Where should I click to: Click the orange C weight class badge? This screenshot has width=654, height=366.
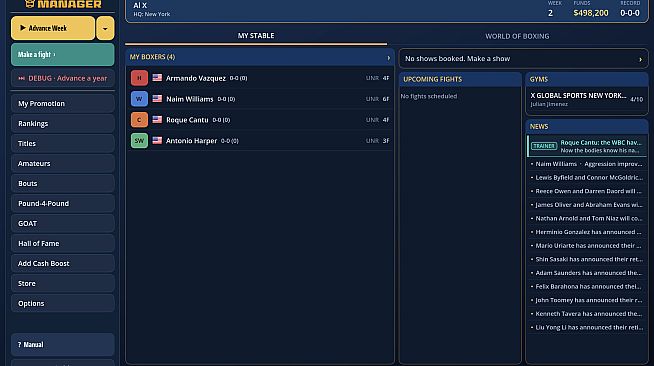click(139, 120)
